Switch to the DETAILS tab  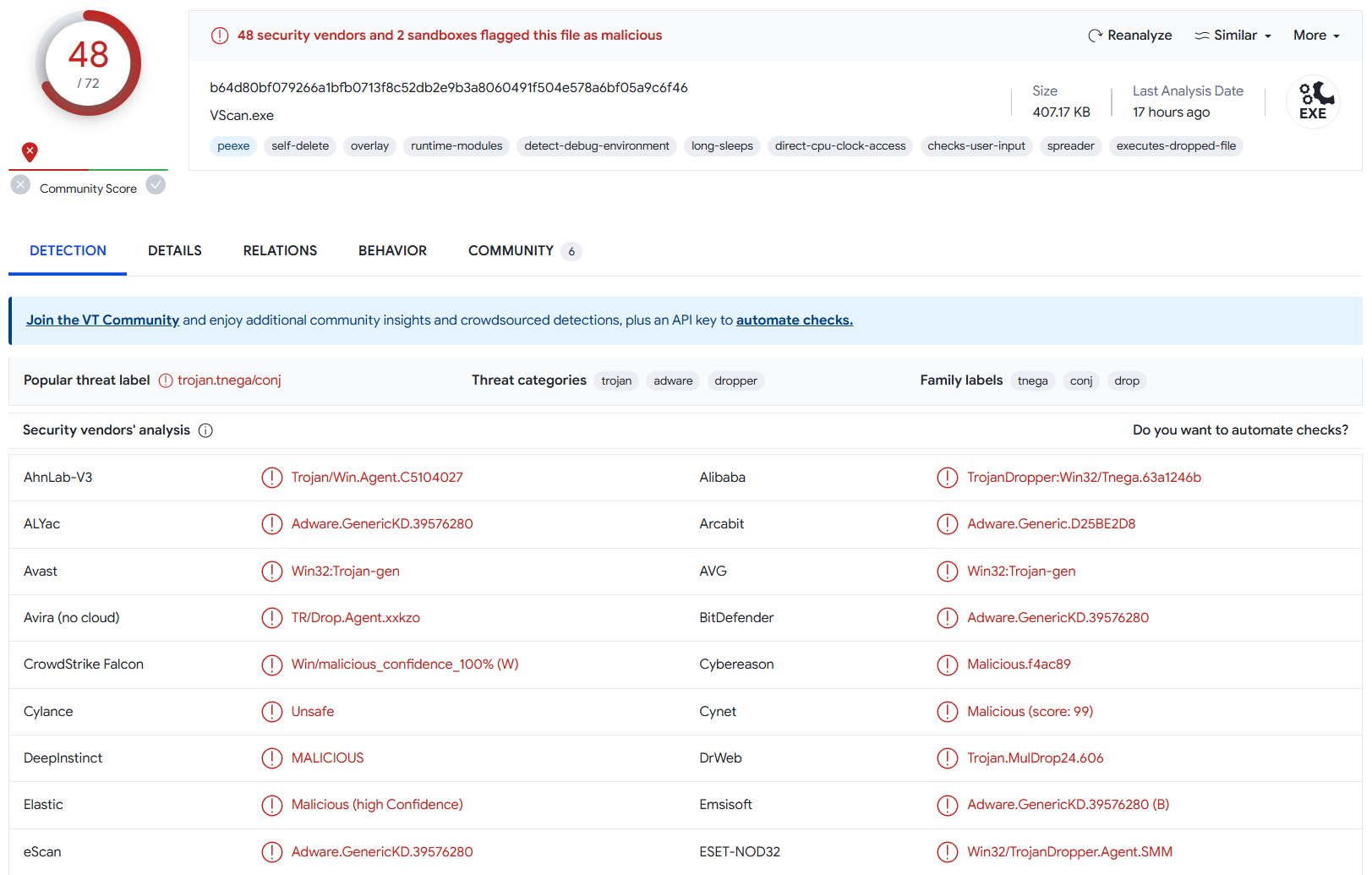tap(175, 251)
